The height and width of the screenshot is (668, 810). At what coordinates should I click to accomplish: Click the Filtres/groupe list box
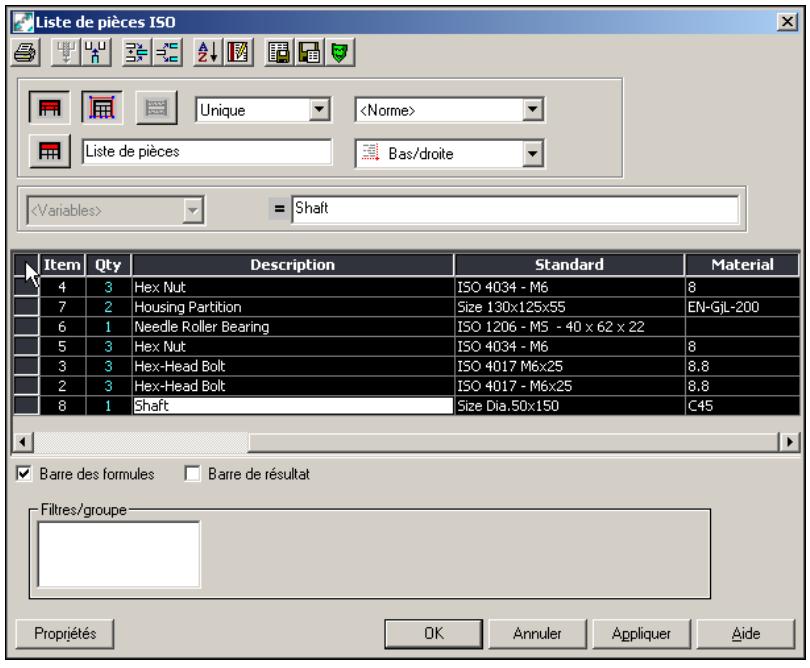[x=119, y=554]
